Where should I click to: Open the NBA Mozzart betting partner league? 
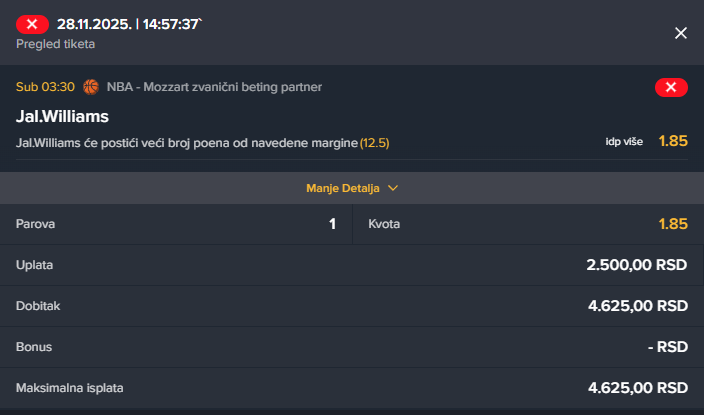pyautogui.click(x=214, y=87)
